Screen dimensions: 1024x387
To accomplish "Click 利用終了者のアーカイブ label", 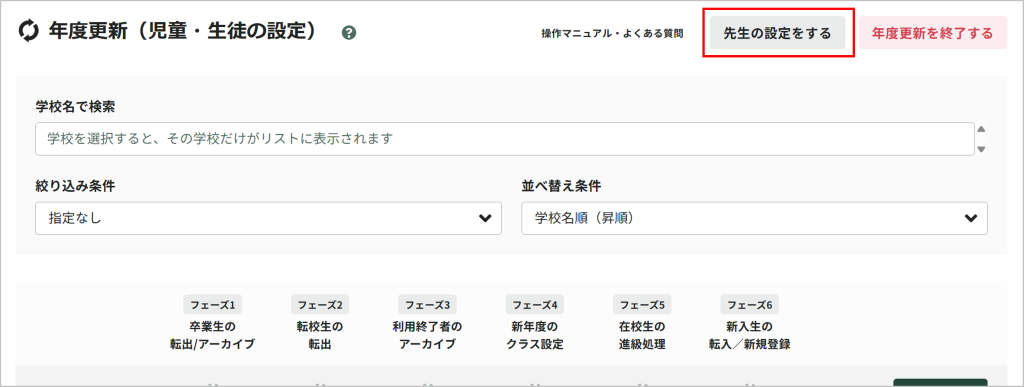I will (x=427, y=335).
